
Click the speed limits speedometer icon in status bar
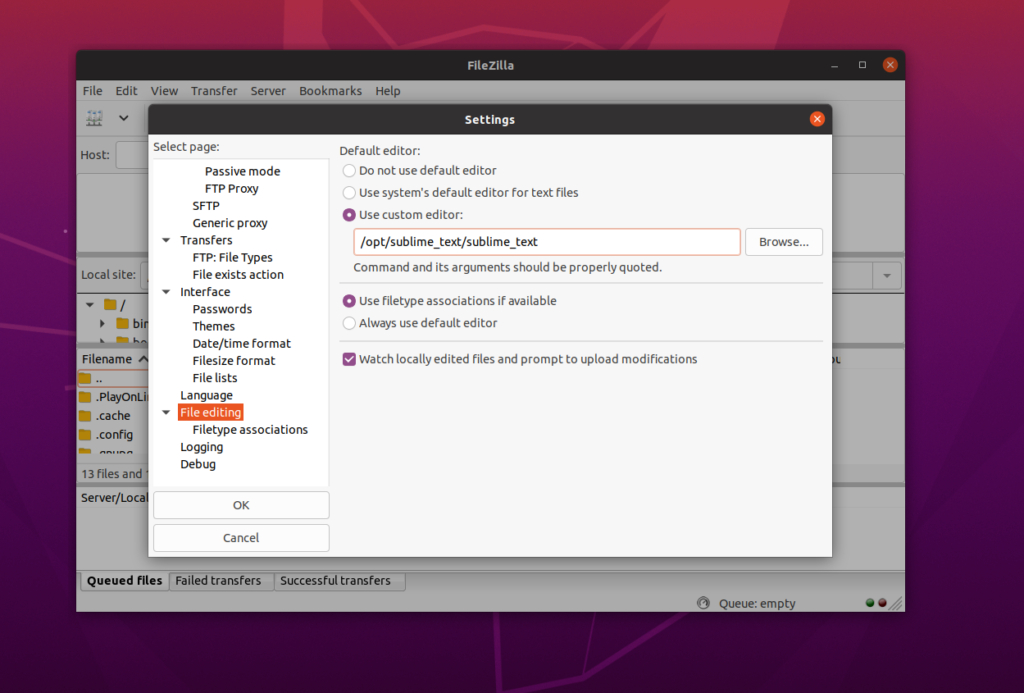[x=701, y=603]
